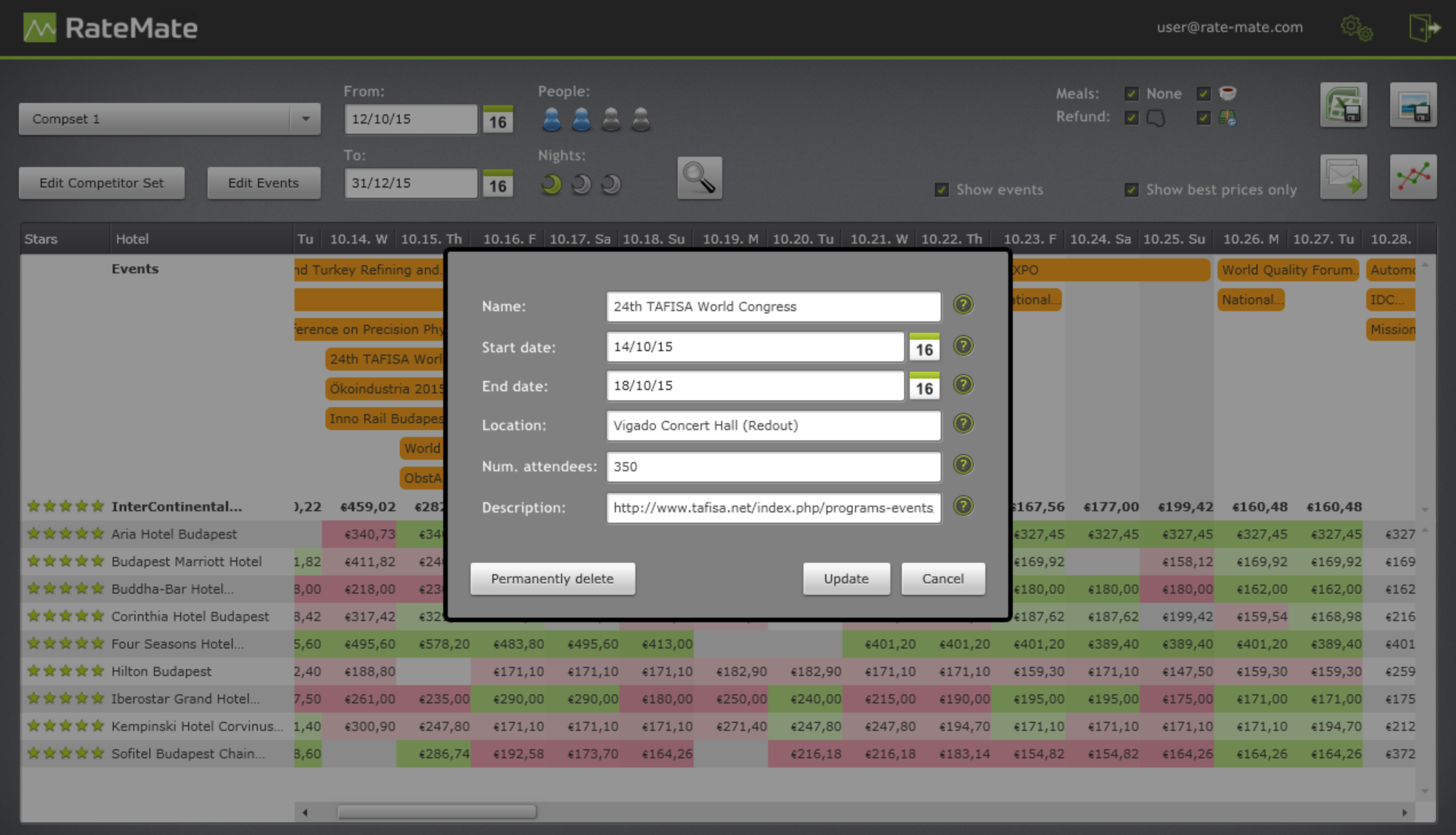This screenshot has height=835, width=1456.
Task: Open the Compset 1 dropdown
Action: [x=305, y=119]
